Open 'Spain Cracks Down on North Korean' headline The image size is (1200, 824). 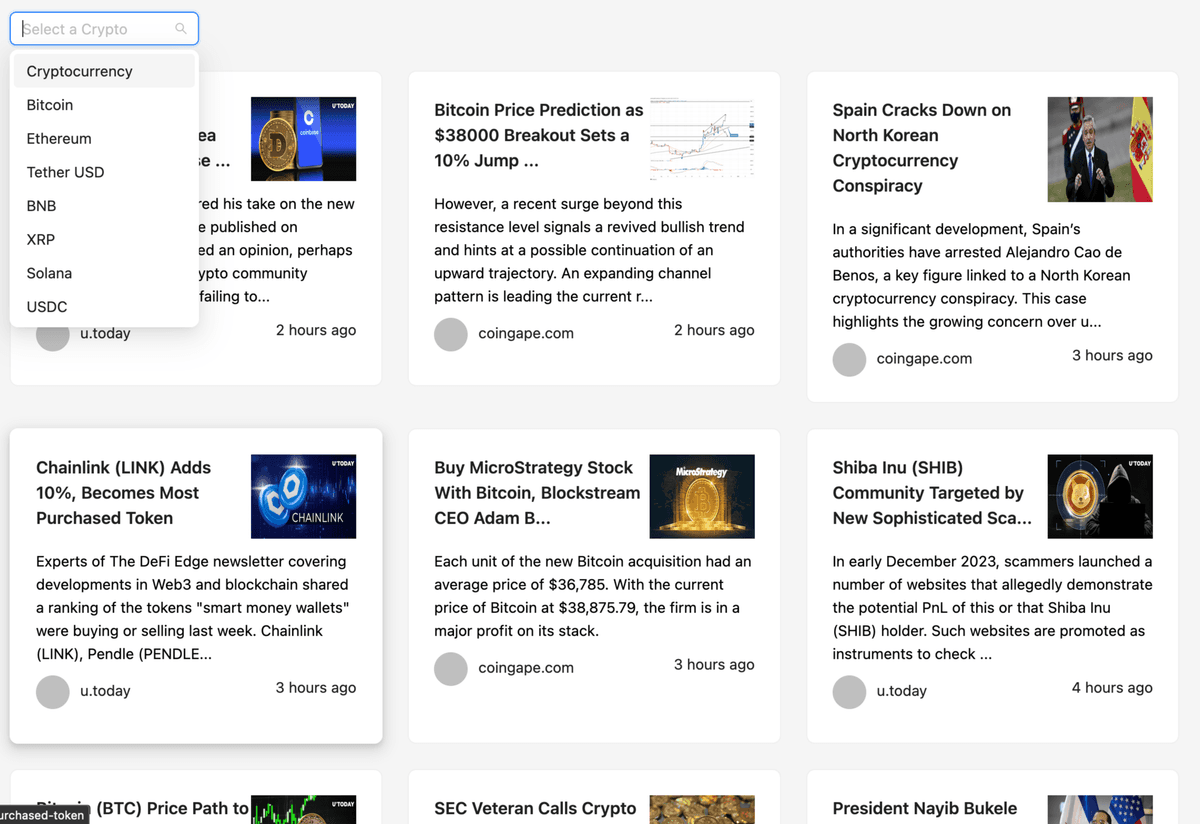click(x=922, y=148)
